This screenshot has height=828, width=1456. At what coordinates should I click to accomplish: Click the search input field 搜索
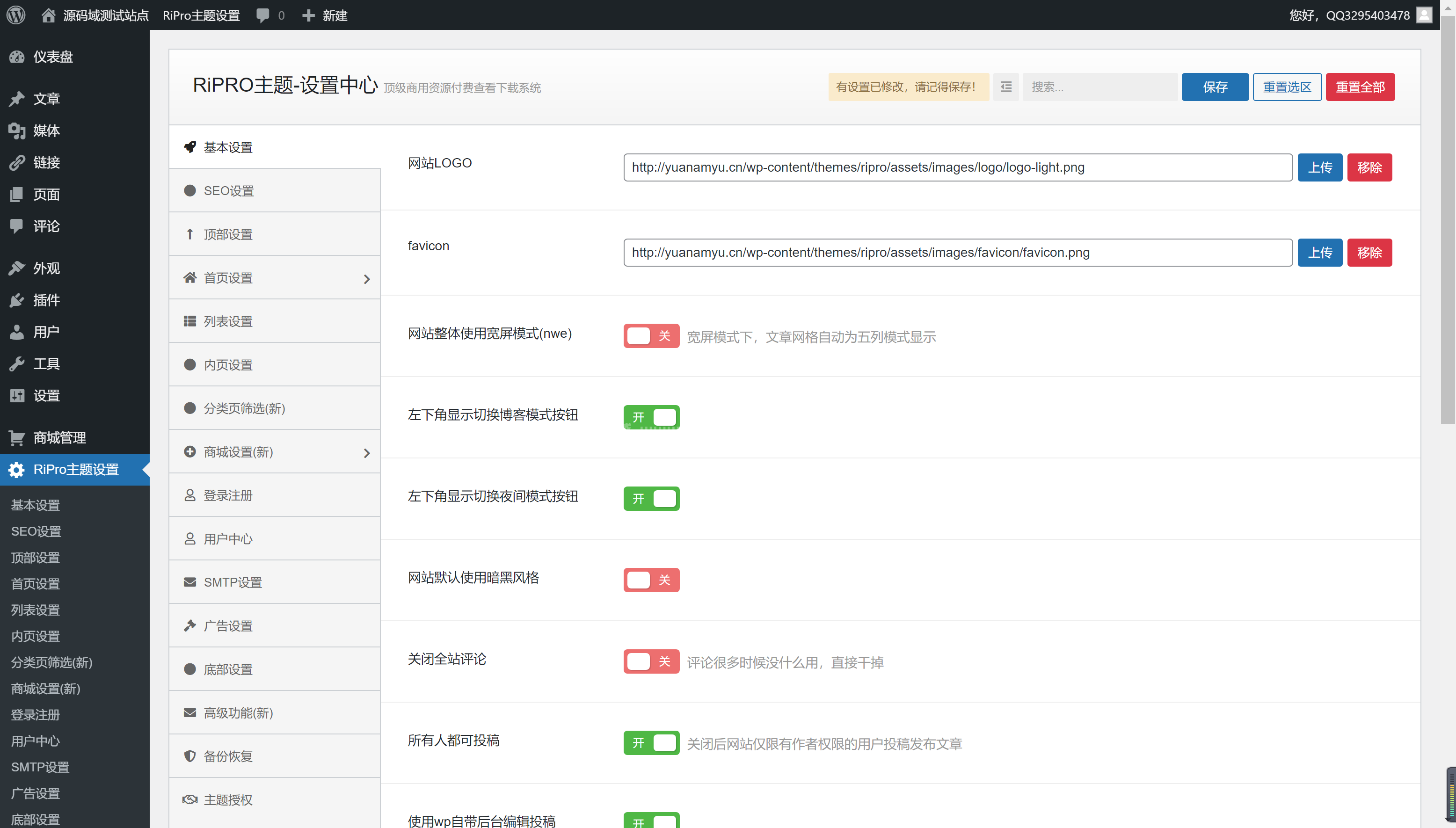1100,87
